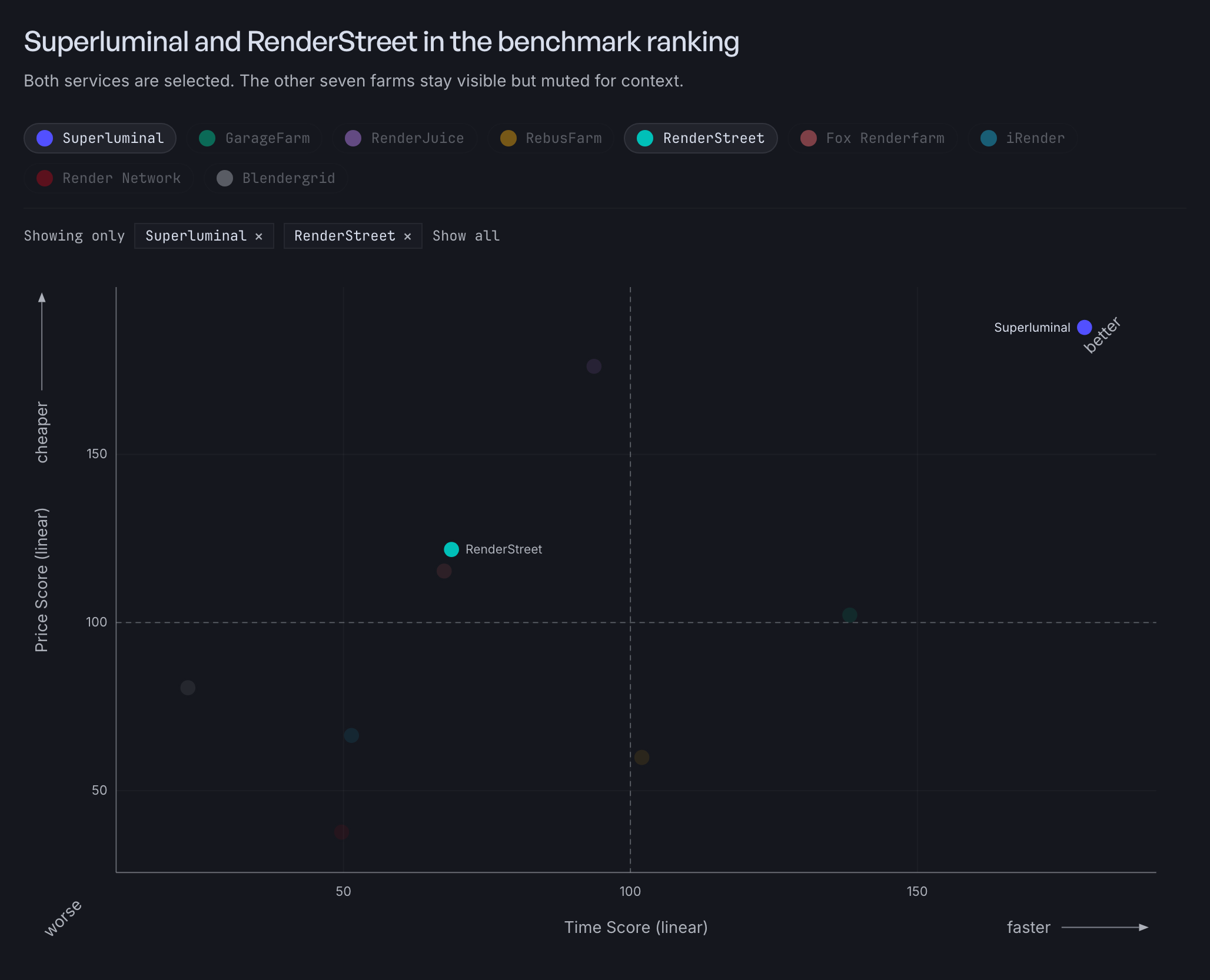Viewport: 1210px width, 980px height.
Task: Click the muted RebusFarm point near time 100
Action: (x=642, y=758)
